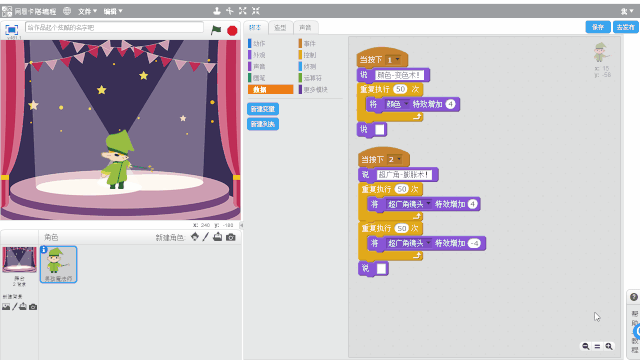Collapse the stage with small arrow
Viewport: 640px width, 360px height.
click(x=241, y=225)
